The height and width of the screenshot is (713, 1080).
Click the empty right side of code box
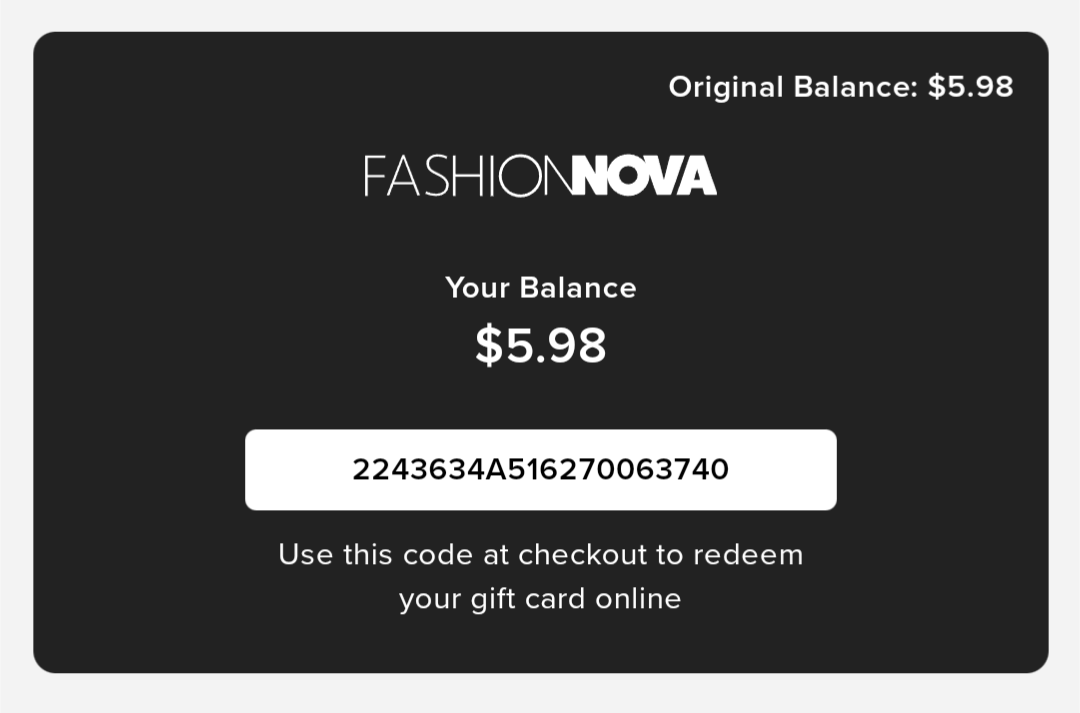783,470
